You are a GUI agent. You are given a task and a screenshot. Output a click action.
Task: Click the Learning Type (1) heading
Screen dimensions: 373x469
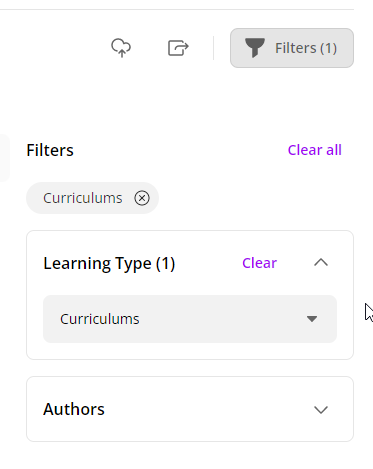[109, 264]
